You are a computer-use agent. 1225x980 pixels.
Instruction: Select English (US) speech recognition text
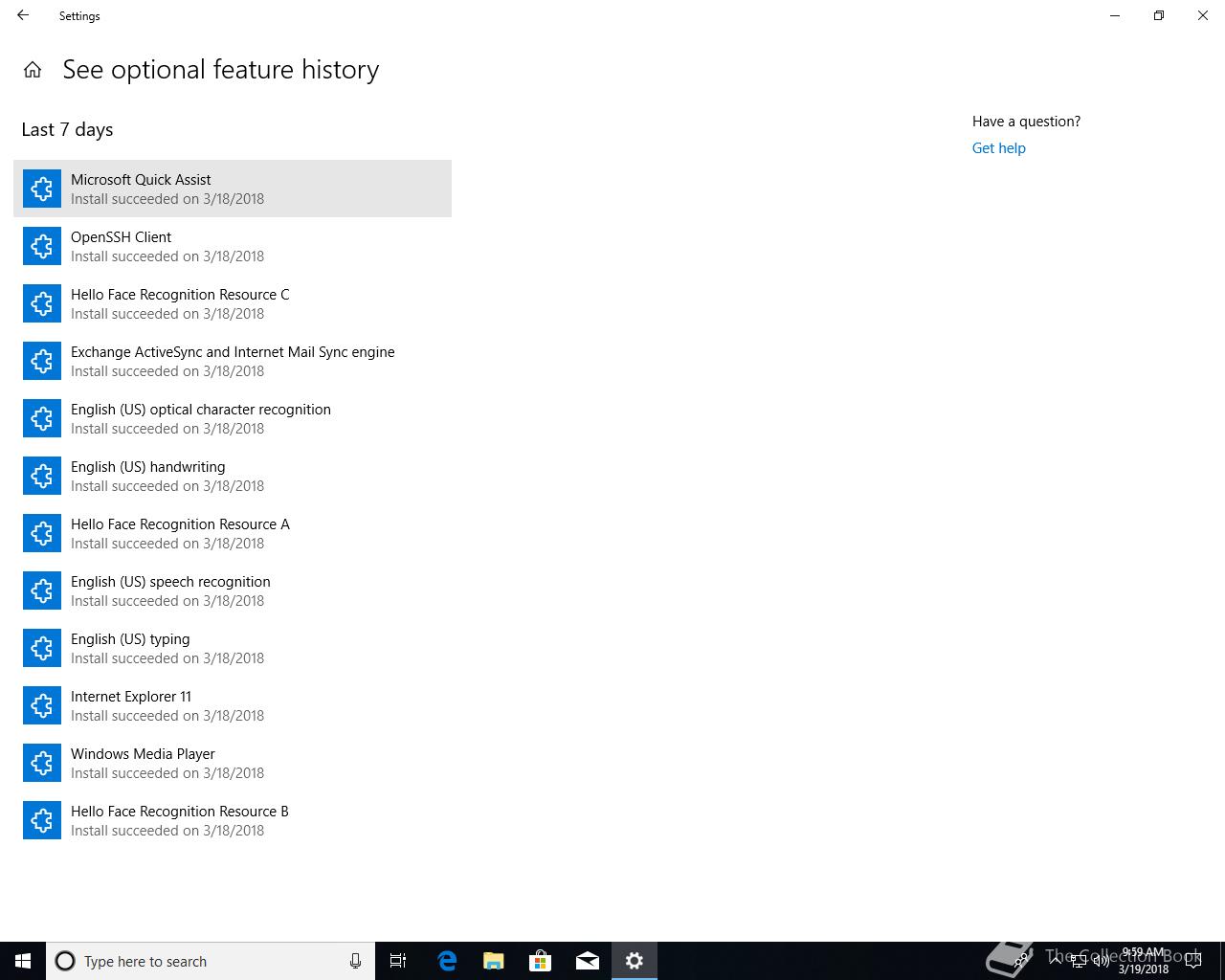[x=170, y=582]
